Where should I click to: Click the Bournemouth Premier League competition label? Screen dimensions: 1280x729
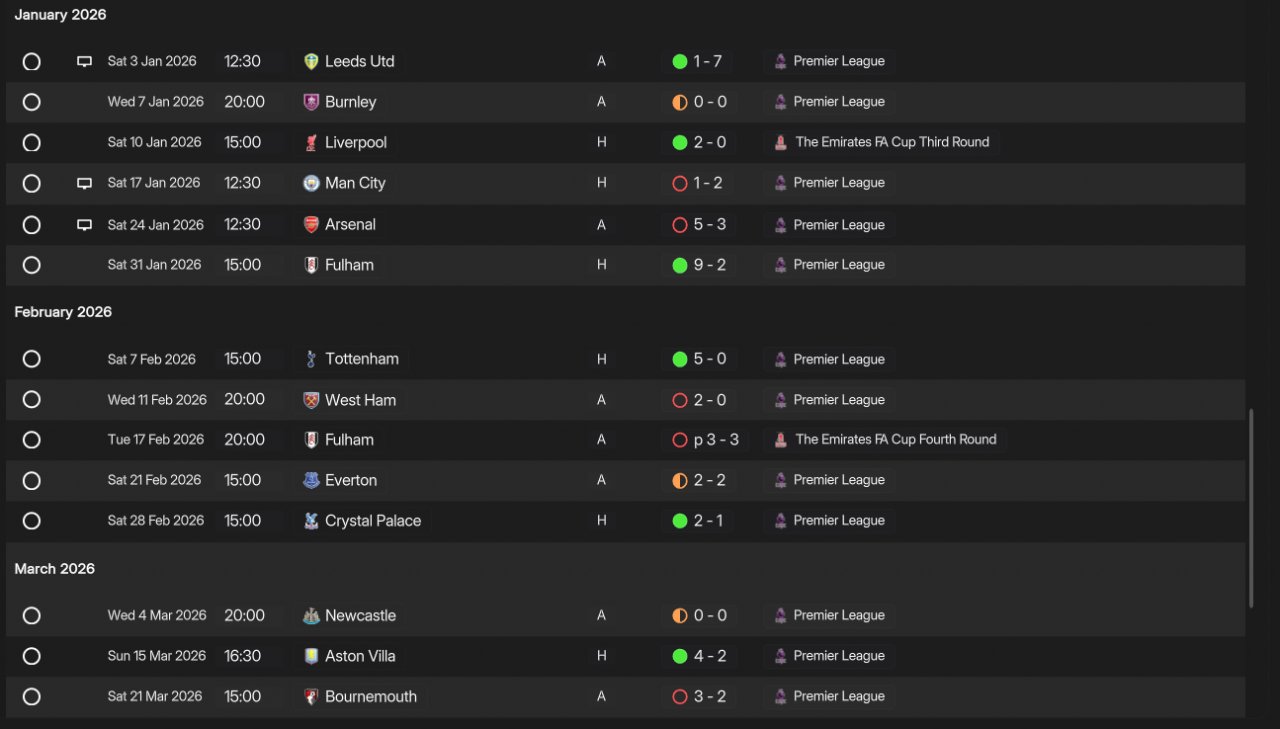click(x=838, y=696)
